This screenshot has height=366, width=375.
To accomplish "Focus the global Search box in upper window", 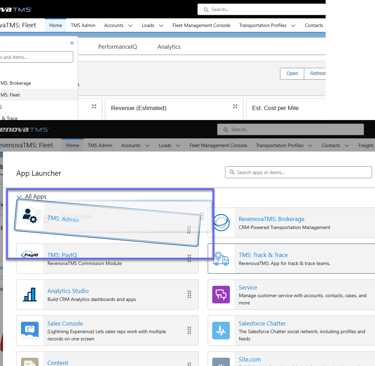I will point(262,9).
